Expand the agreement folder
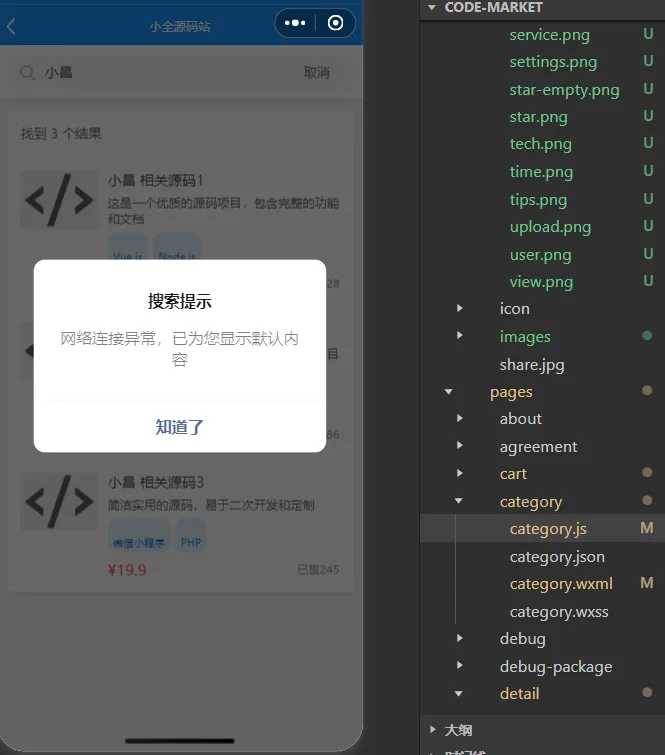 pos(459,446)
